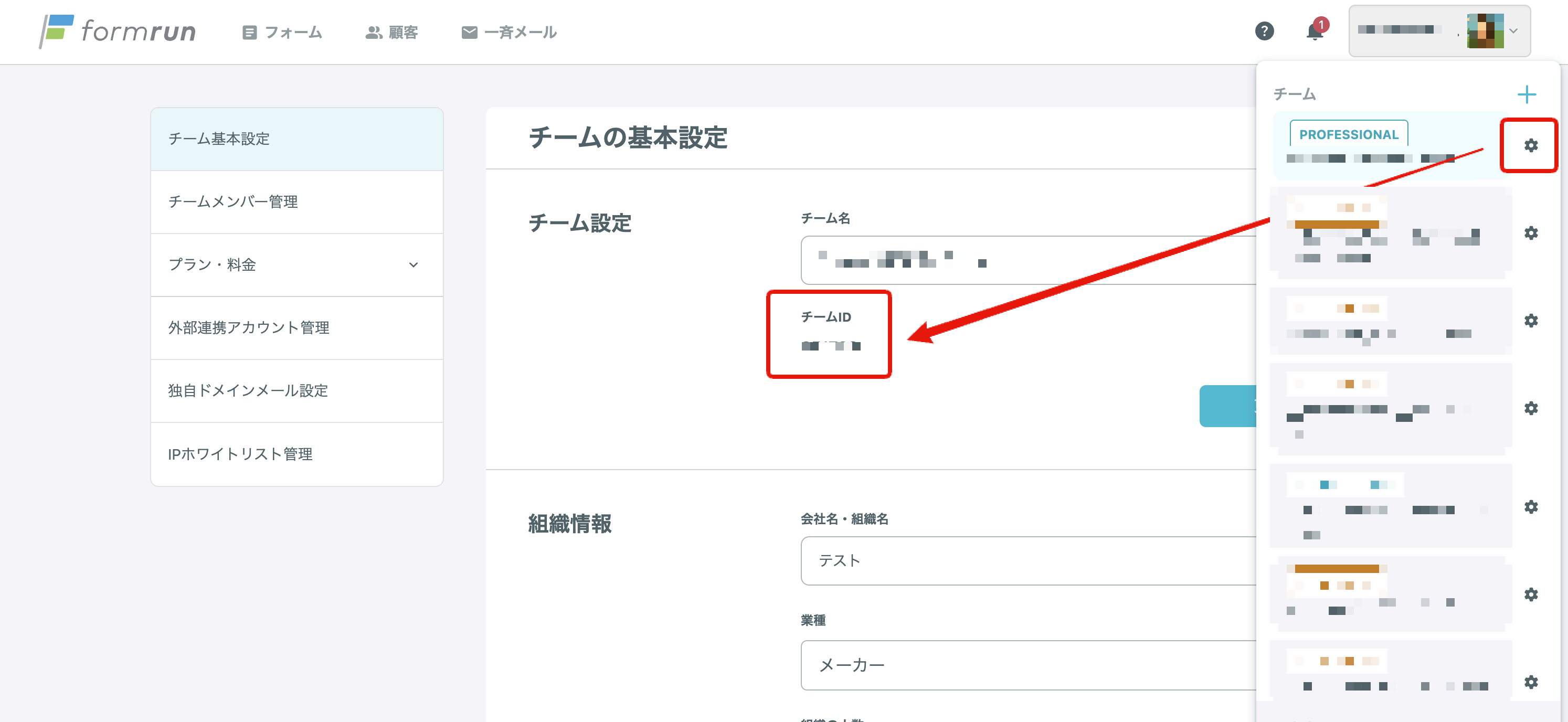Viewport: 1568px width, 722px height.
Task: Click the plus icon to add team
Action: point(1526,94)
